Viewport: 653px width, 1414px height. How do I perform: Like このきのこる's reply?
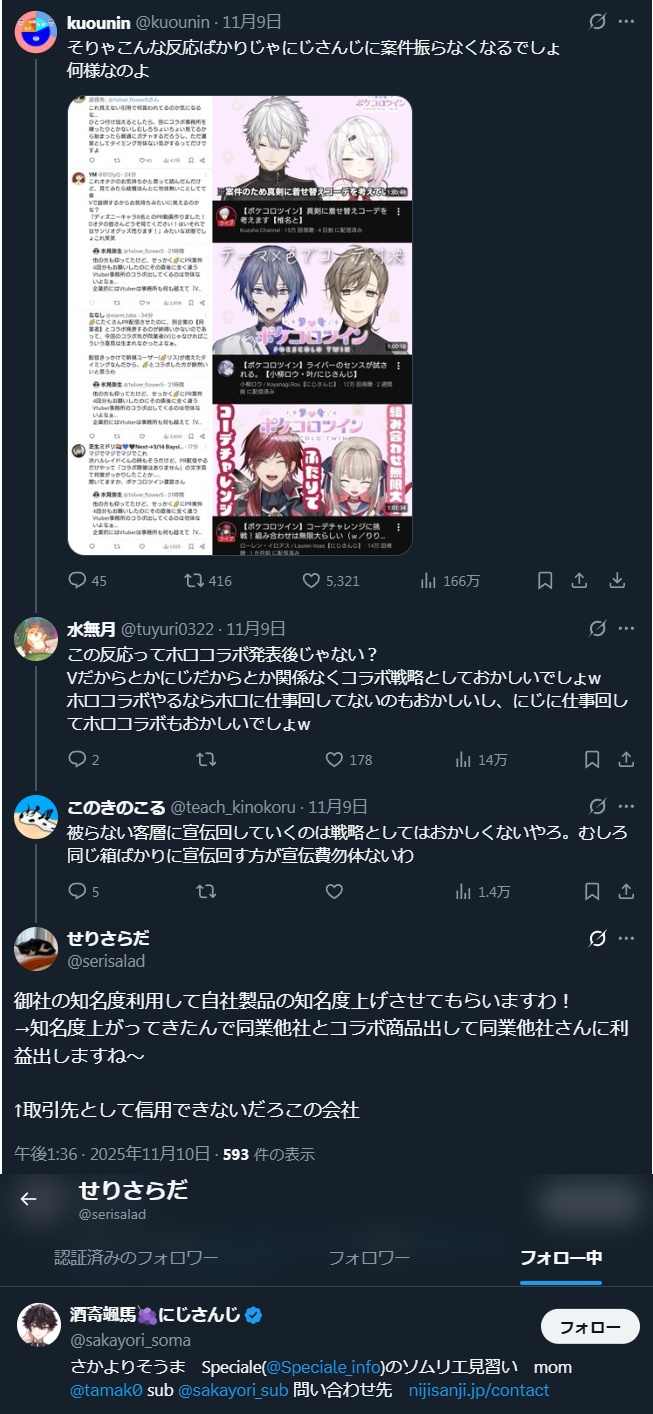point(335,891)
